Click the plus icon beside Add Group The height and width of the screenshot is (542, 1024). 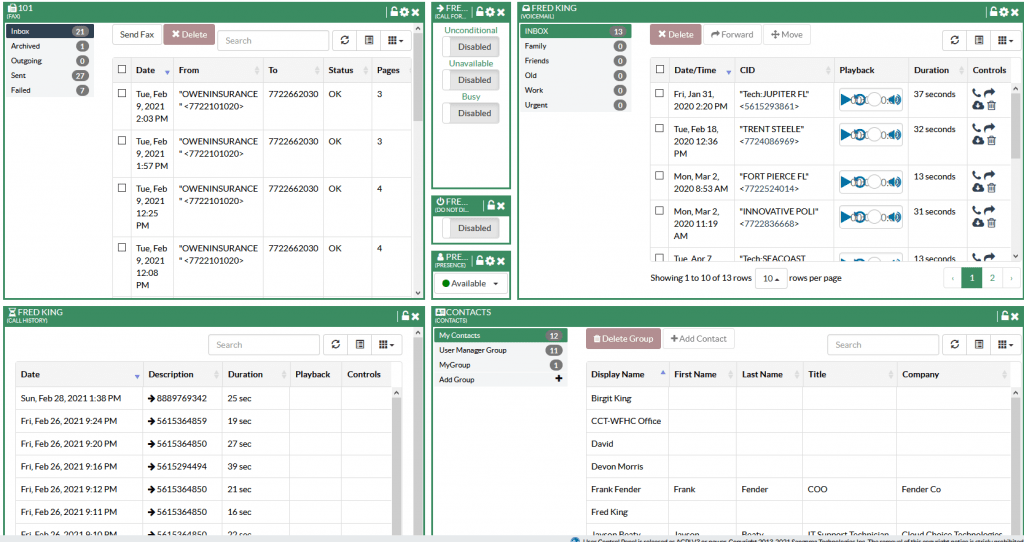[558, 379]
